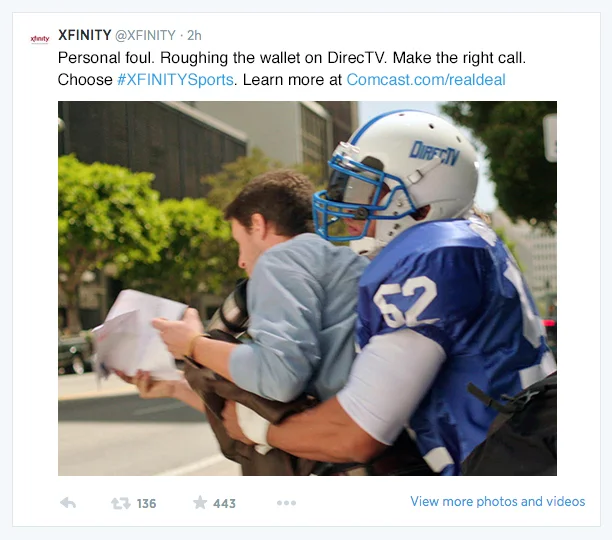This screenshot has width=612, height=540.
Task: Click View more photos and videos
Action: (498, 501)
